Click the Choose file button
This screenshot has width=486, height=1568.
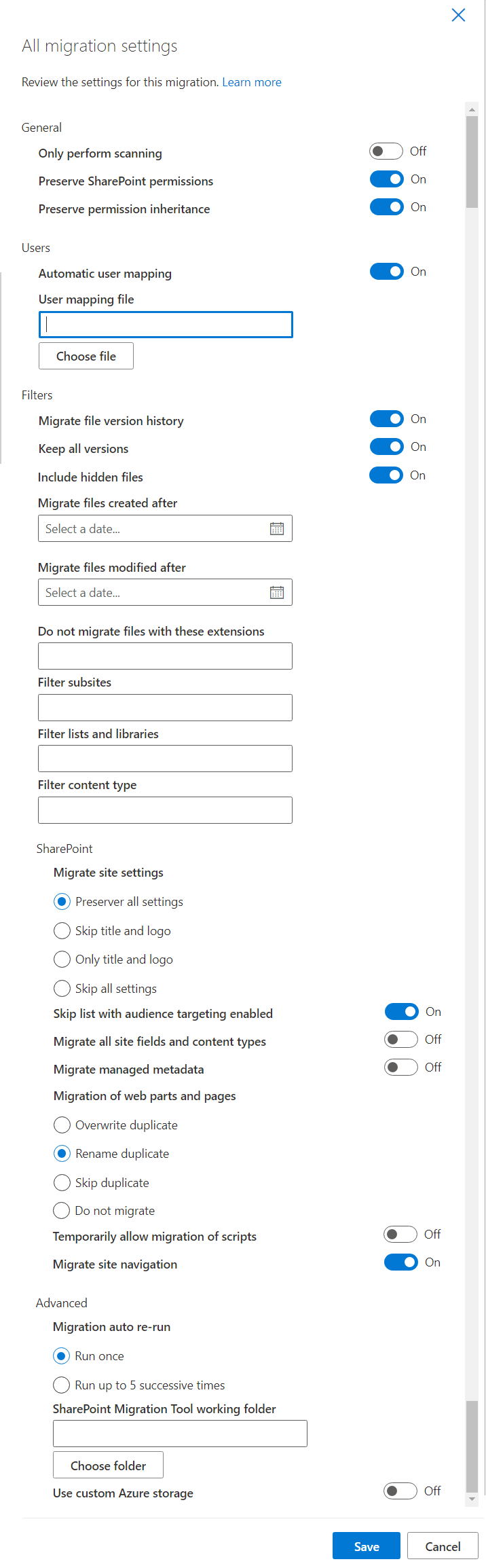(x=86, y=357)
